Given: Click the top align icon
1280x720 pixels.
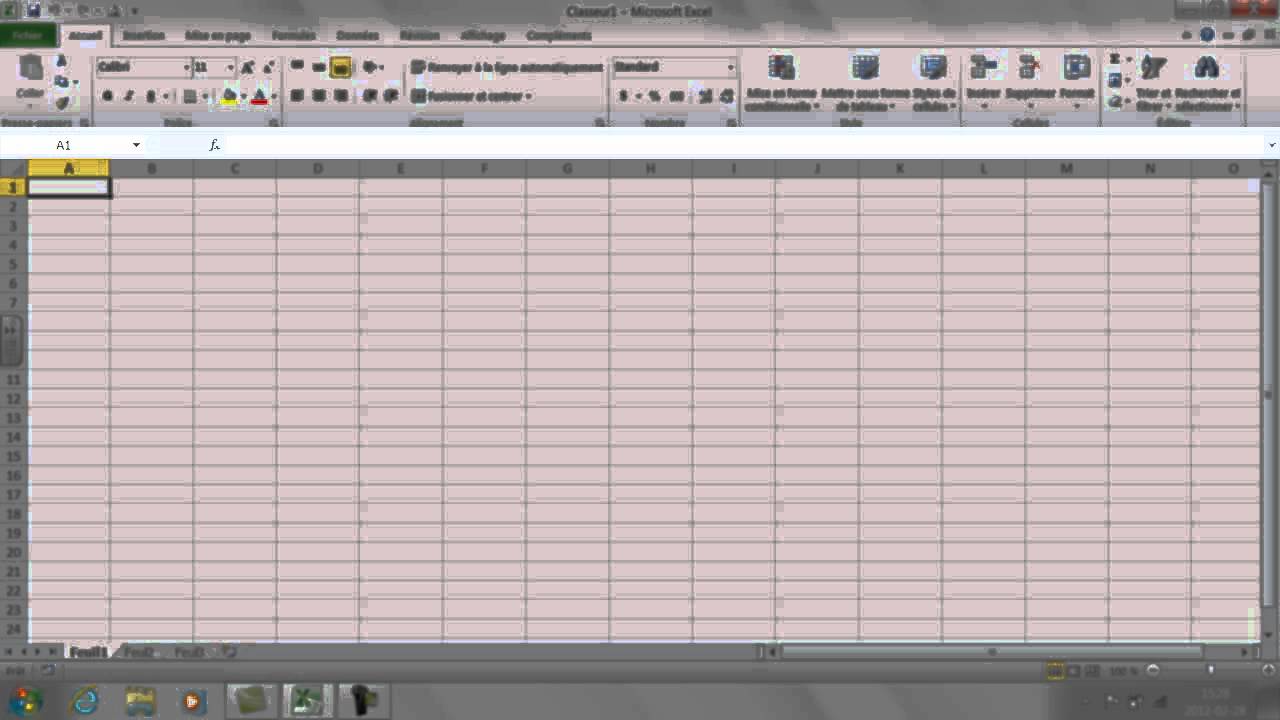Looking at the screenshot, I should pos(297,67).
